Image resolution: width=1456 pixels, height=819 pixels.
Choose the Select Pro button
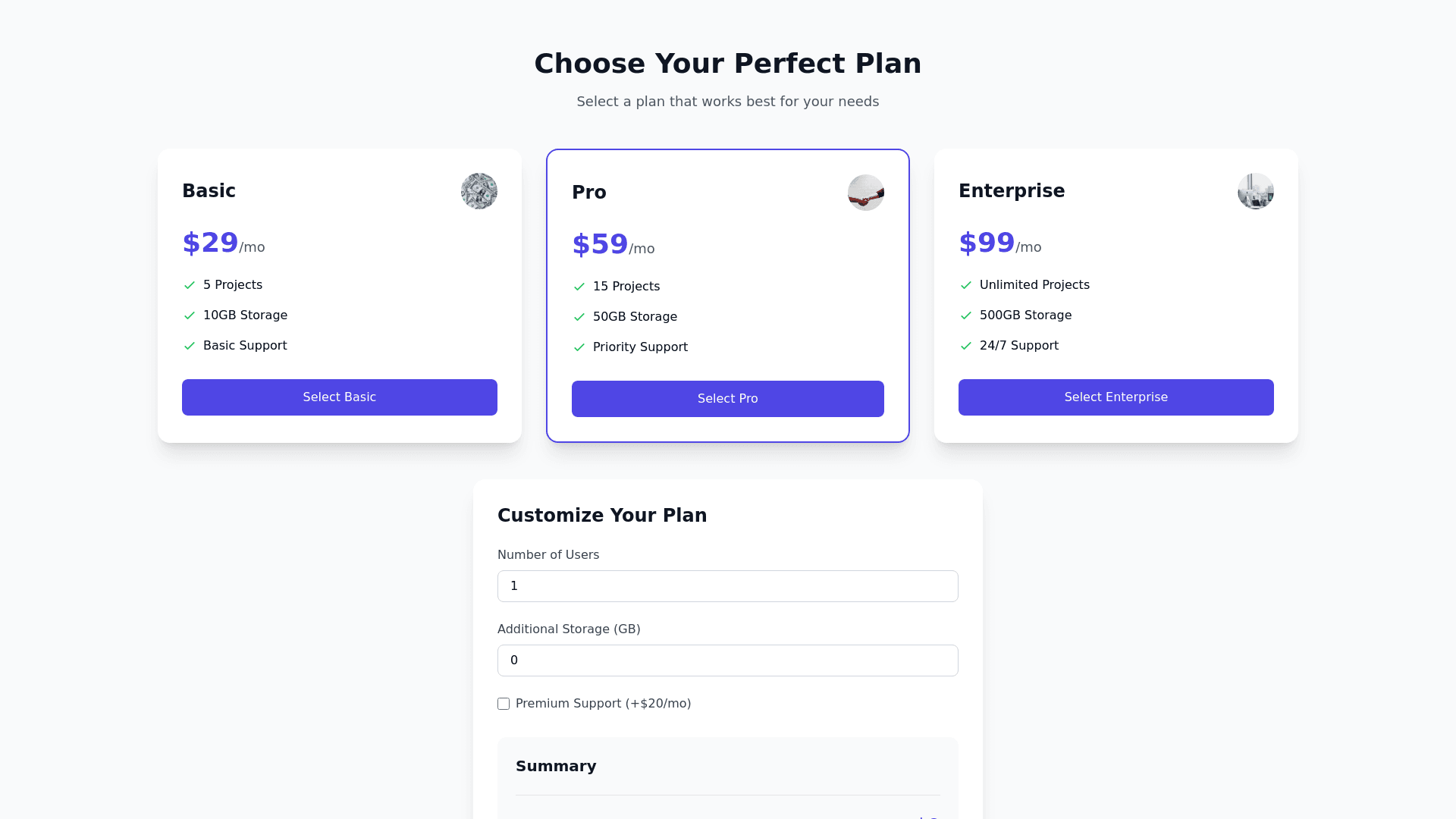(728, 399)
